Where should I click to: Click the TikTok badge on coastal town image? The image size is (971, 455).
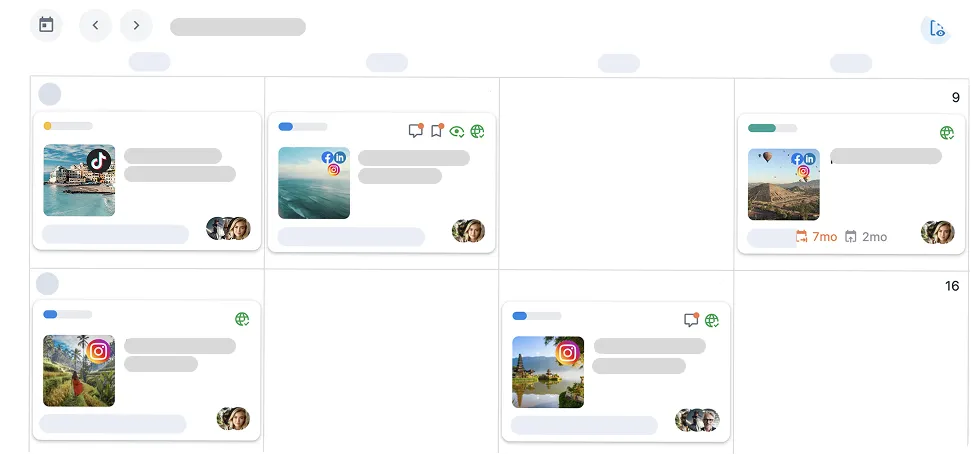[x=99, y=161]
